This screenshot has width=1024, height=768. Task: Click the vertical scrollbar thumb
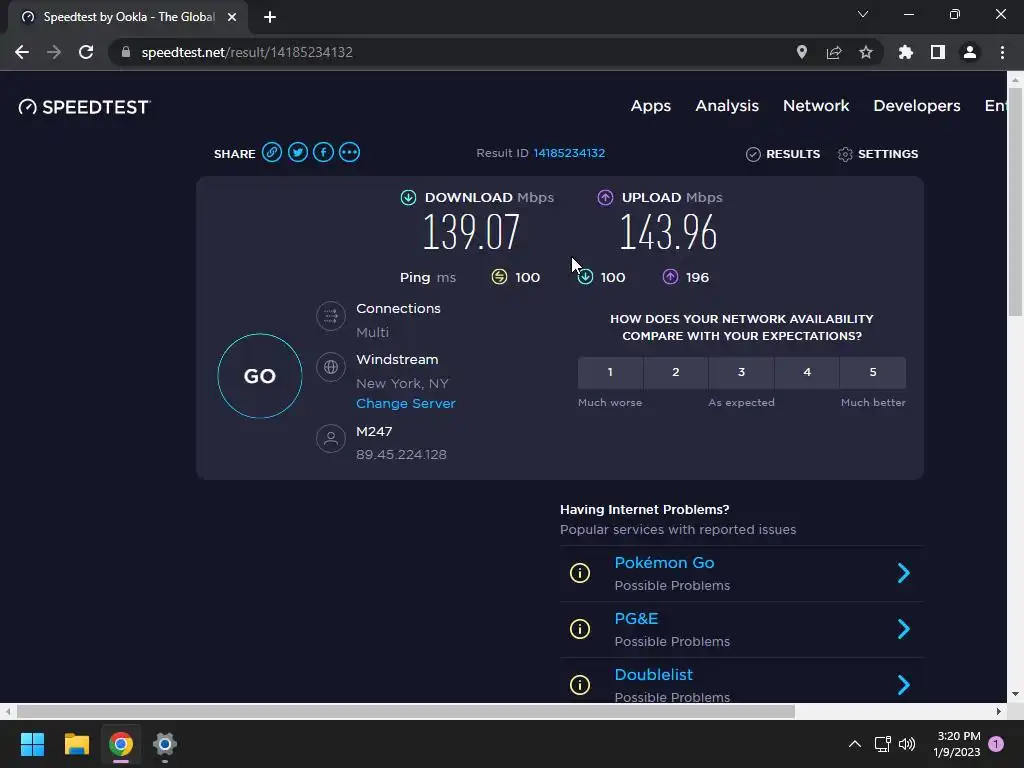tap(1014, 200)
